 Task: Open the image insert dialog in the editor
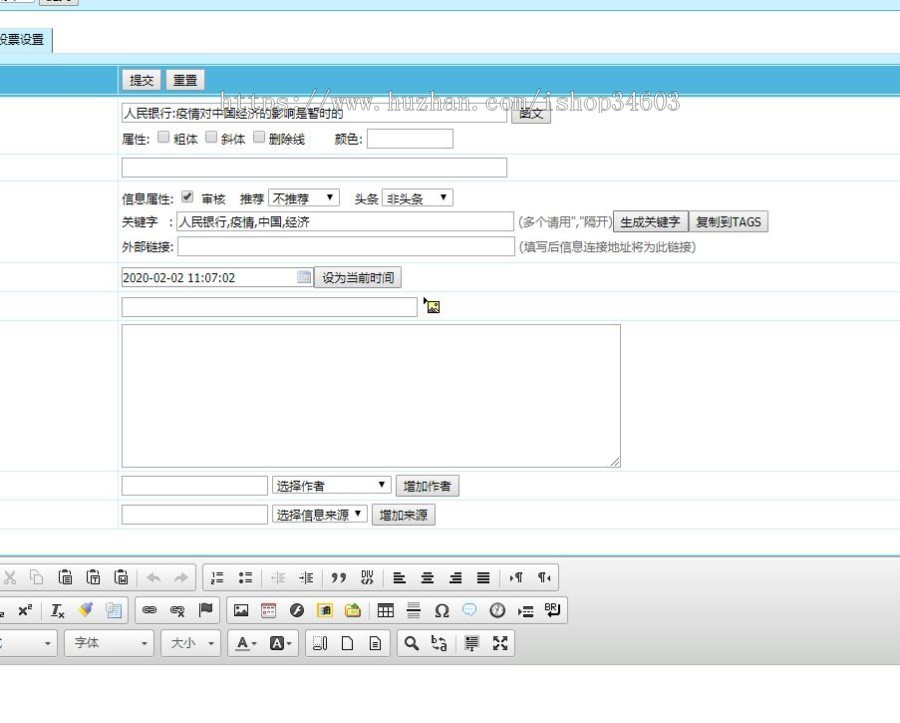240,609
